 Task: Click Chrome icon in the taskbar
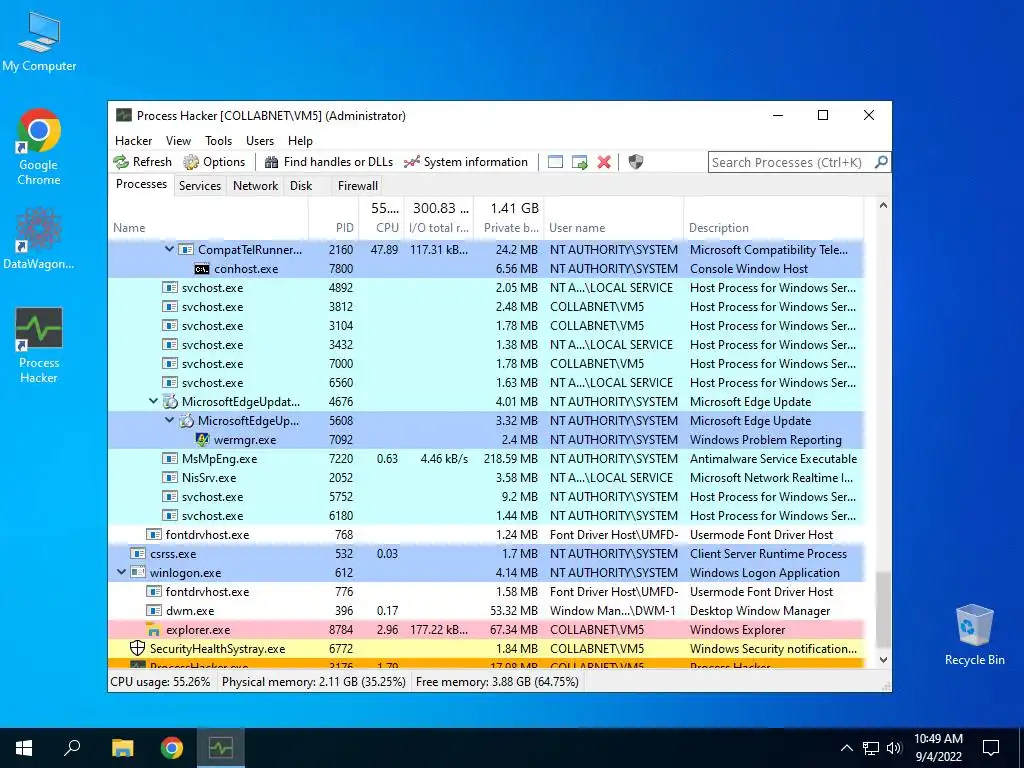click(172, 748)
